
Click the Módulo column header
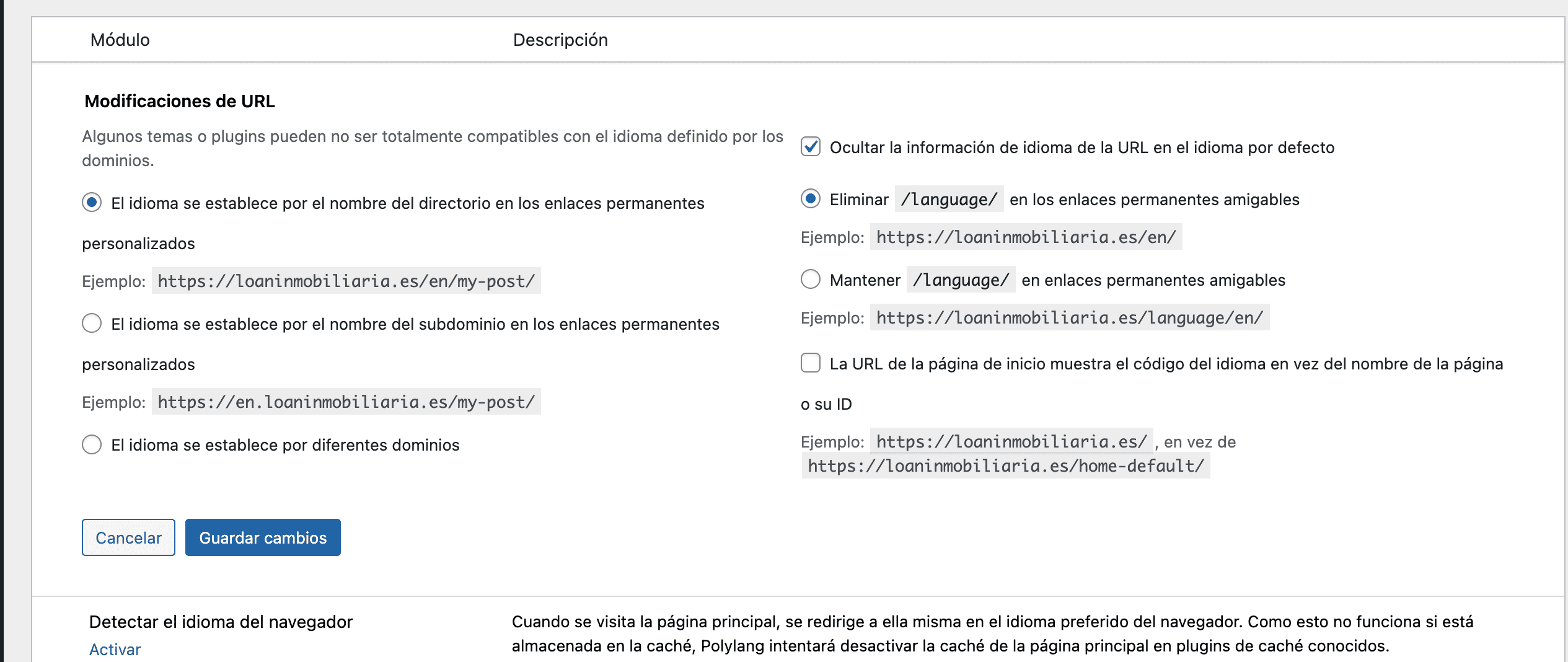(x=120, y=40)
